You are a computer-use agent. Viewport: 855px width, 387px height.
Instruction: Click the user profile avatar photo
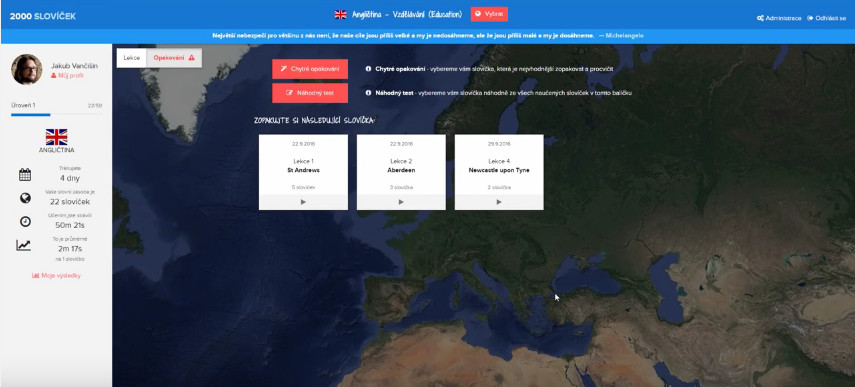point(27,69)
